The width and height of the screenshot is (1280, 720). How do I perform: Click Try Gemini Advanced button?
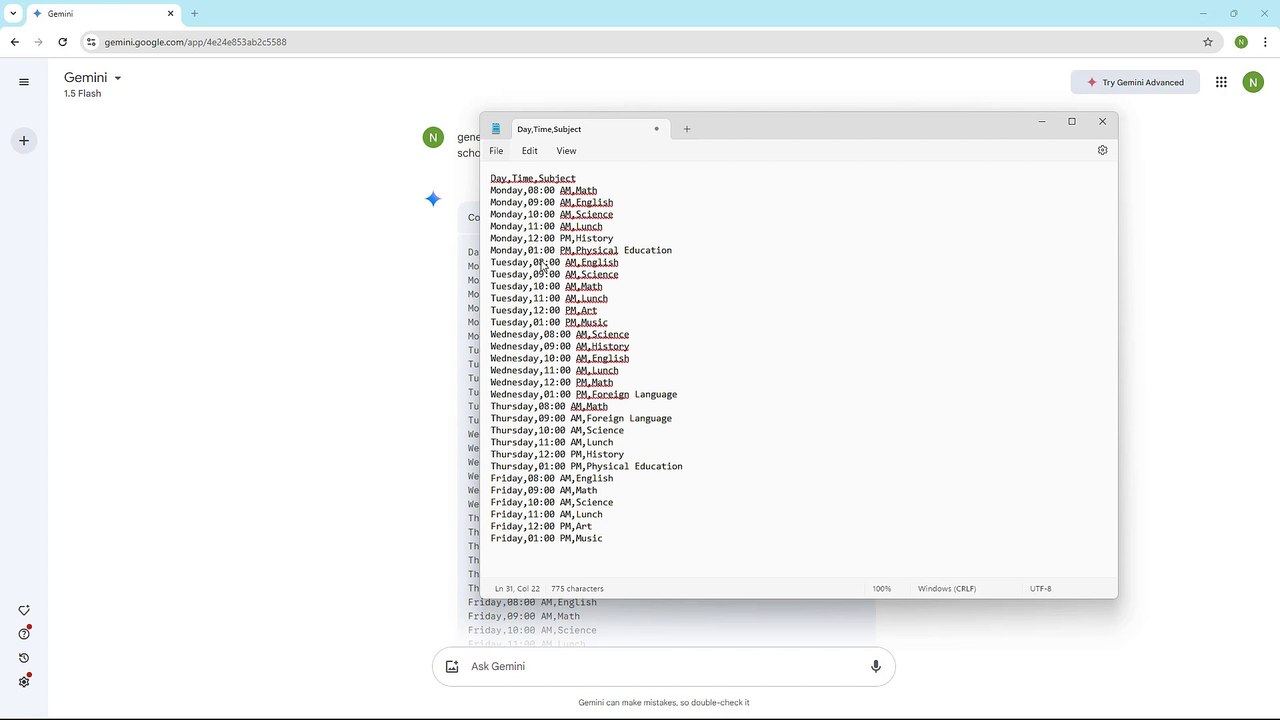(1134, 82)
